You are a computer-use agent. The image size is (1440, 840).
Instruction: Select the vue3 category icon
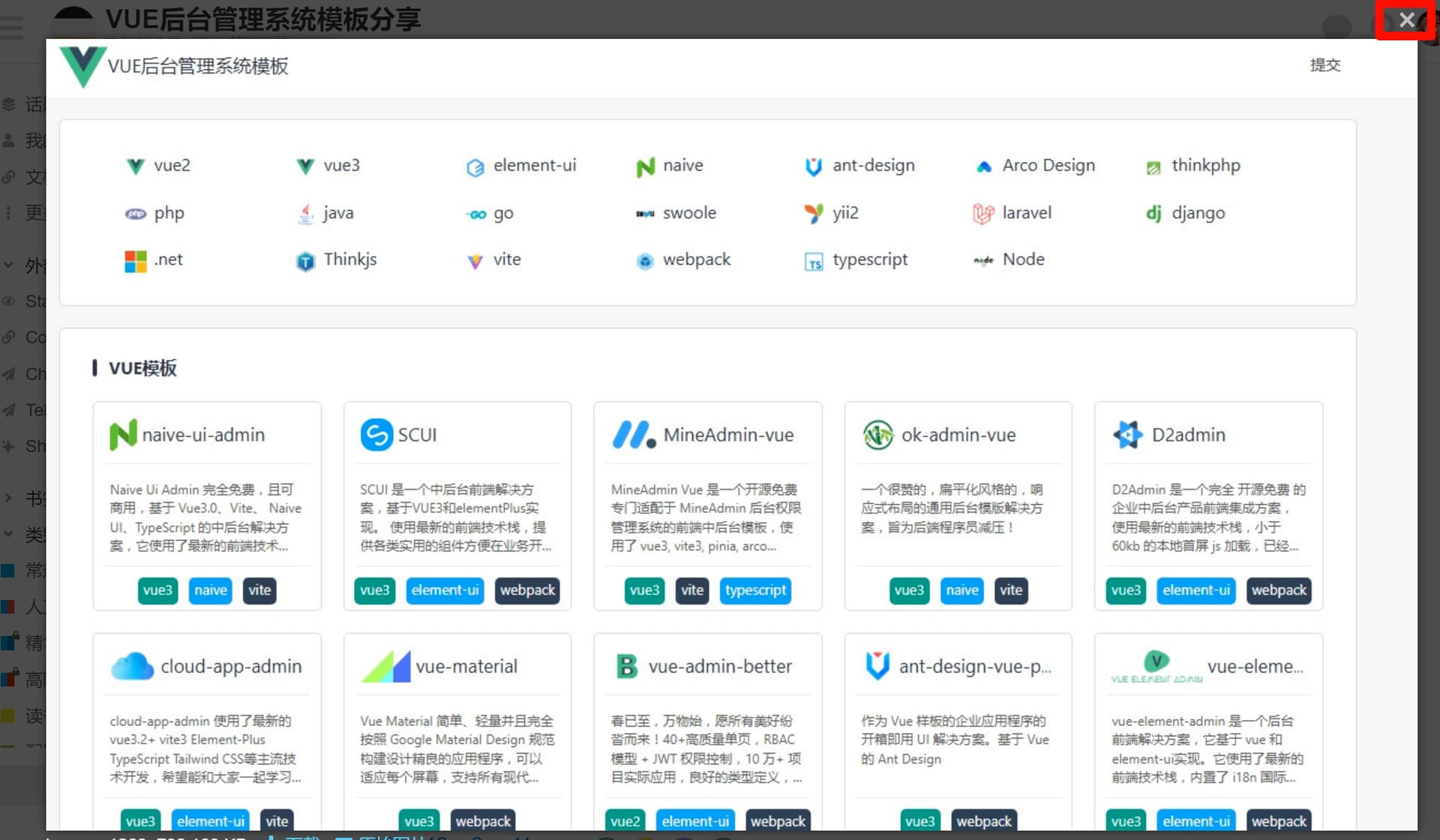point(304,166)
